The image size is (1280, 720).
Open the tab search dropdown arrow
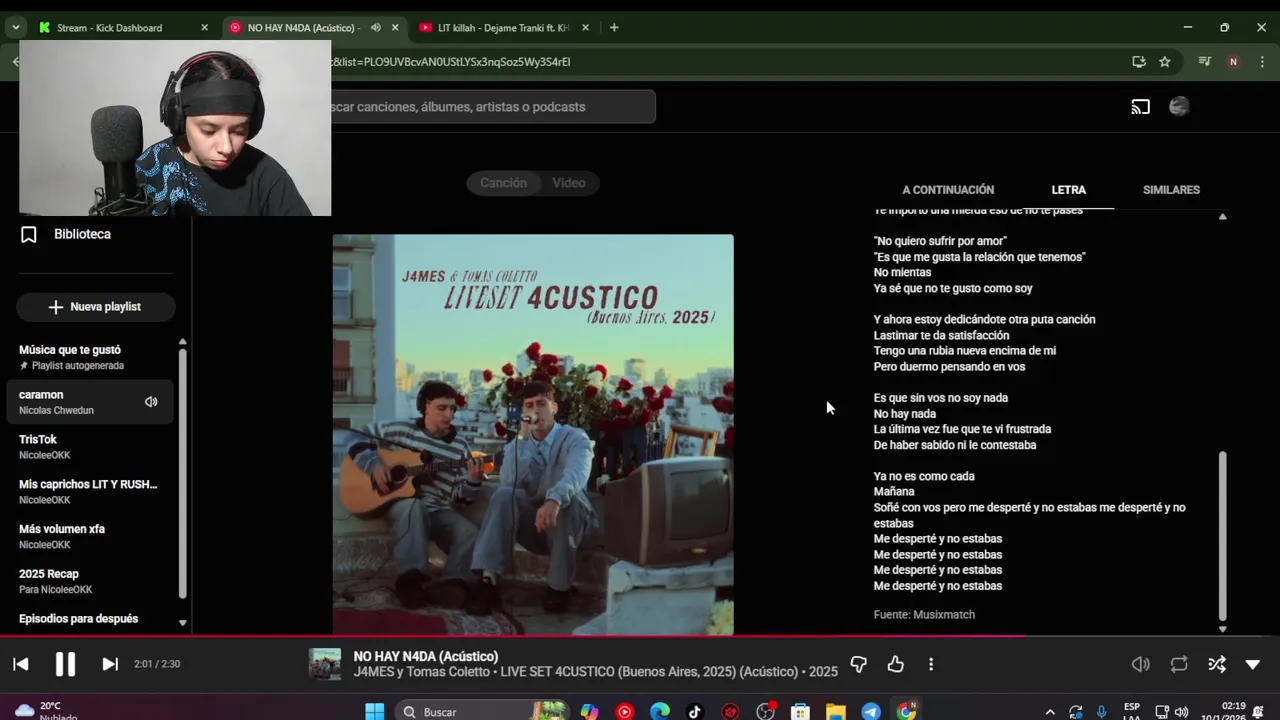pyautogui.click(x=15, y=28)
